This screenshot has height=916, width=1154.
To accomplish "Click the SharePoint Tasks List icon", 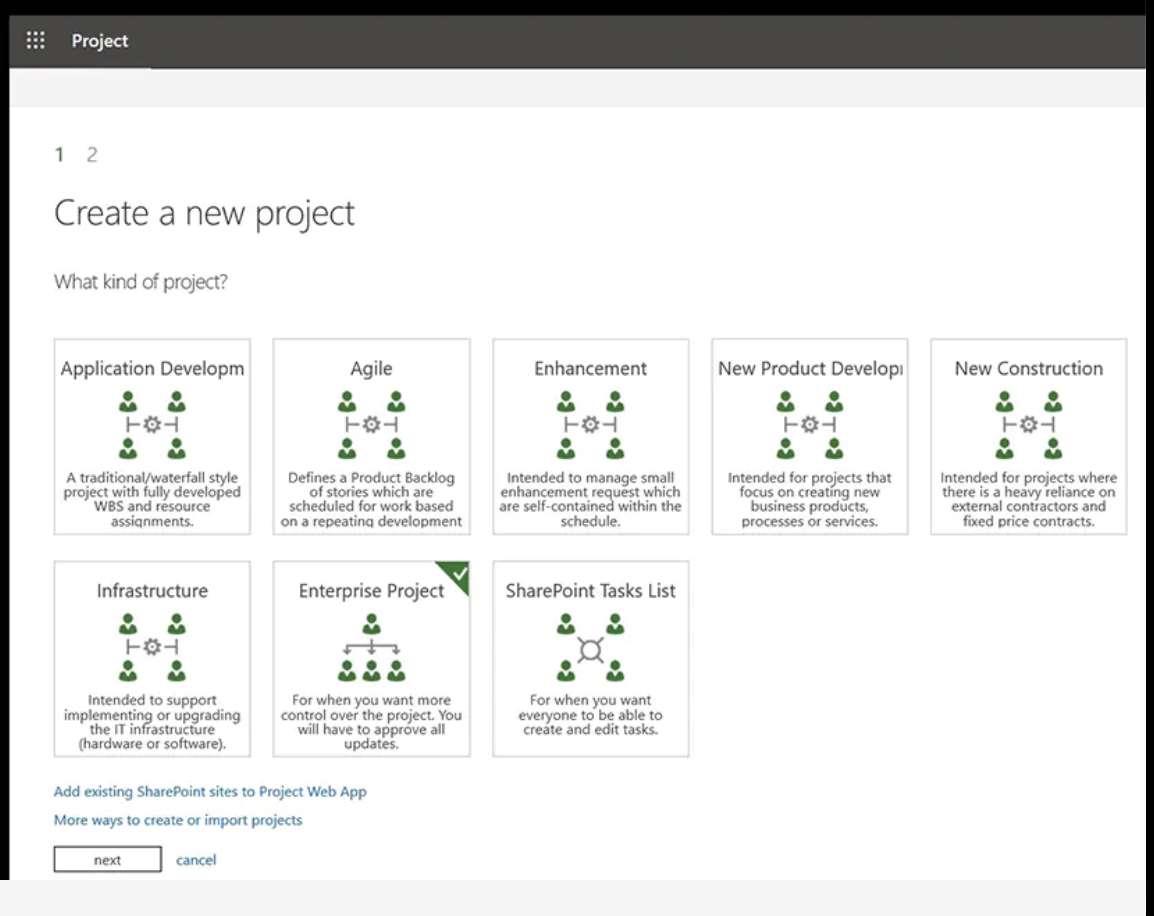I will [590, 647].
